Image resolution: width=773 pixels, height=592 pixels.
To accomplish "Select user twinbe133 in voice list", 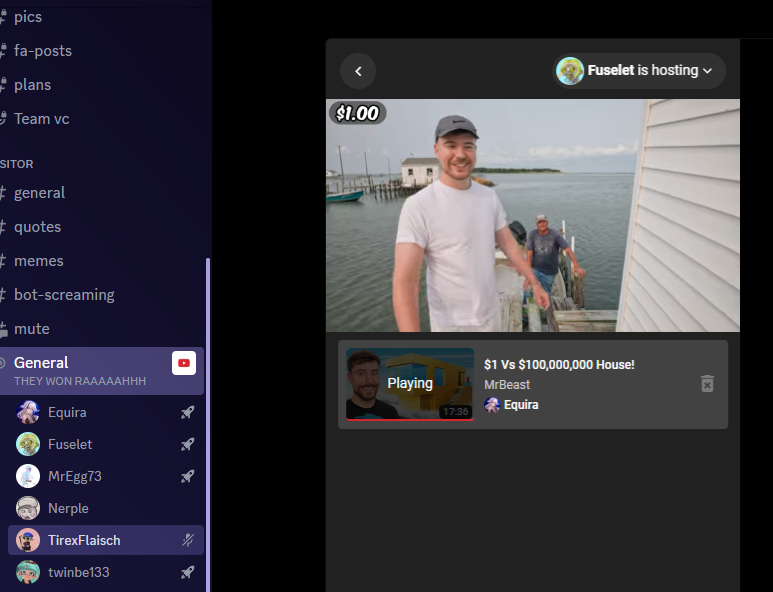I will [106, 572].
